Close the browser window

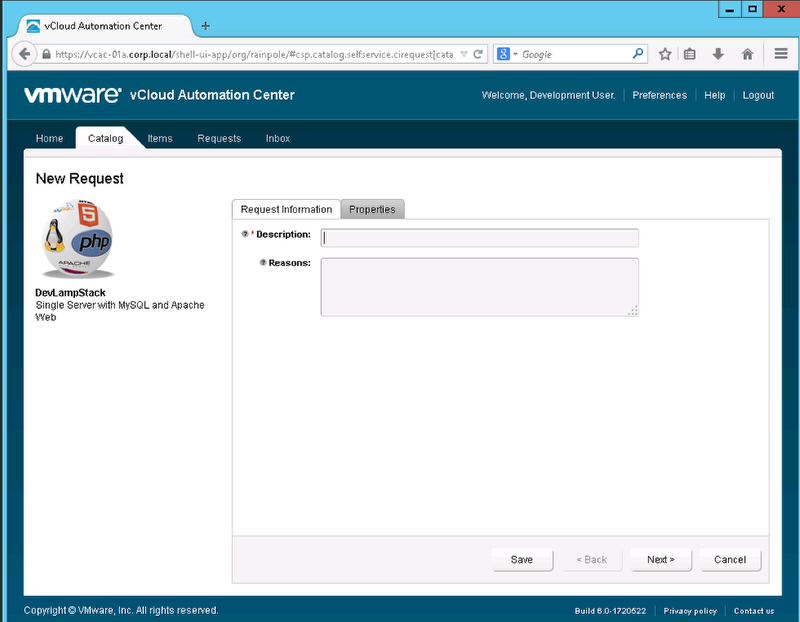tap(781, 9)
